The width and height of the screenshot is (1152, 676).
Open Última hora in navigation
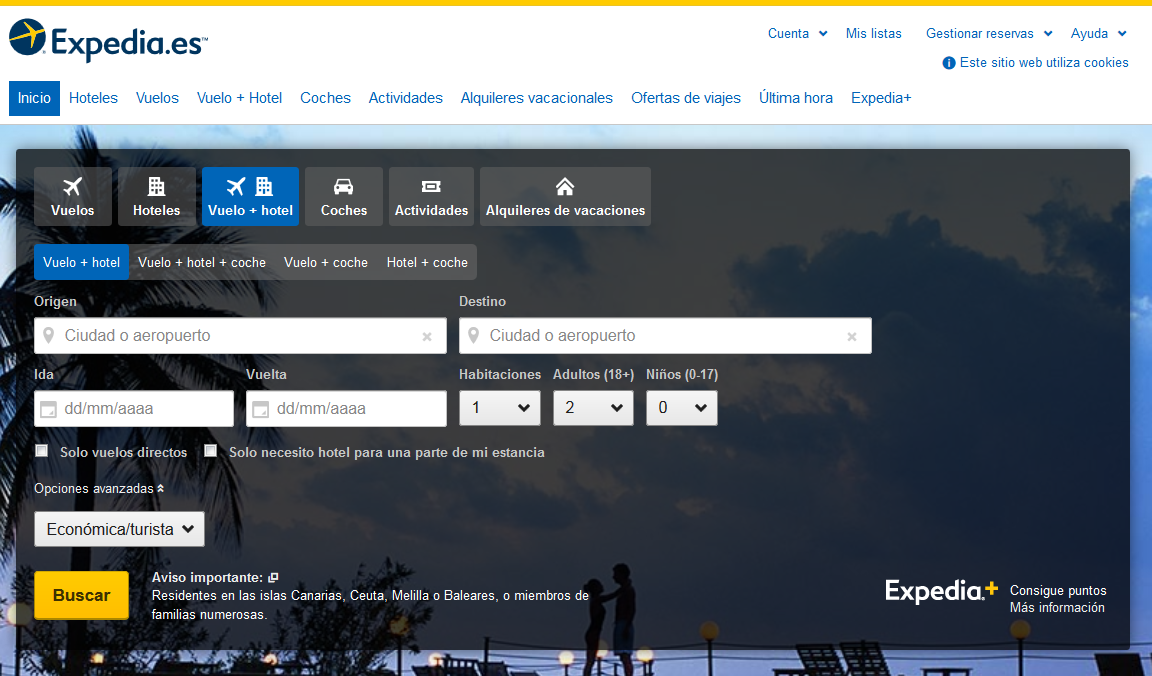796,98
